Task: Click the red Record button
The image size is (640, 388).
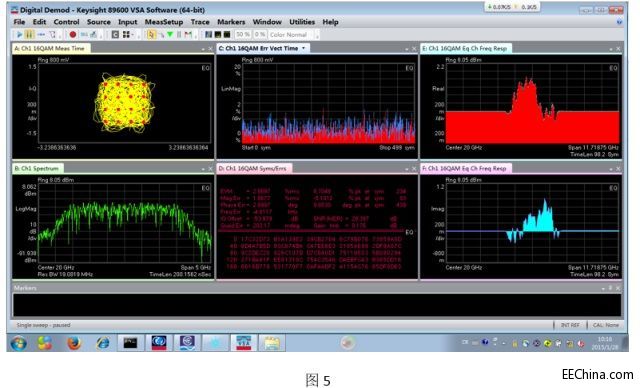Action: click(73, 35)
